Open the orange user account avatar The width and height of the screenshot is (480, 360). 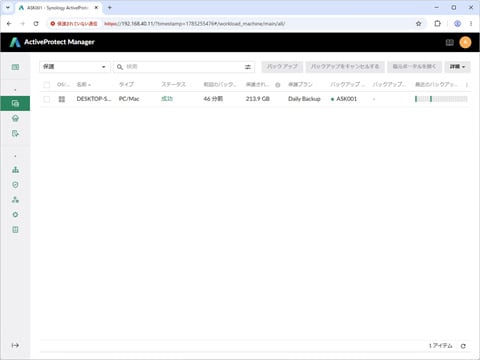pyautogui.click(x=465, y=42)
